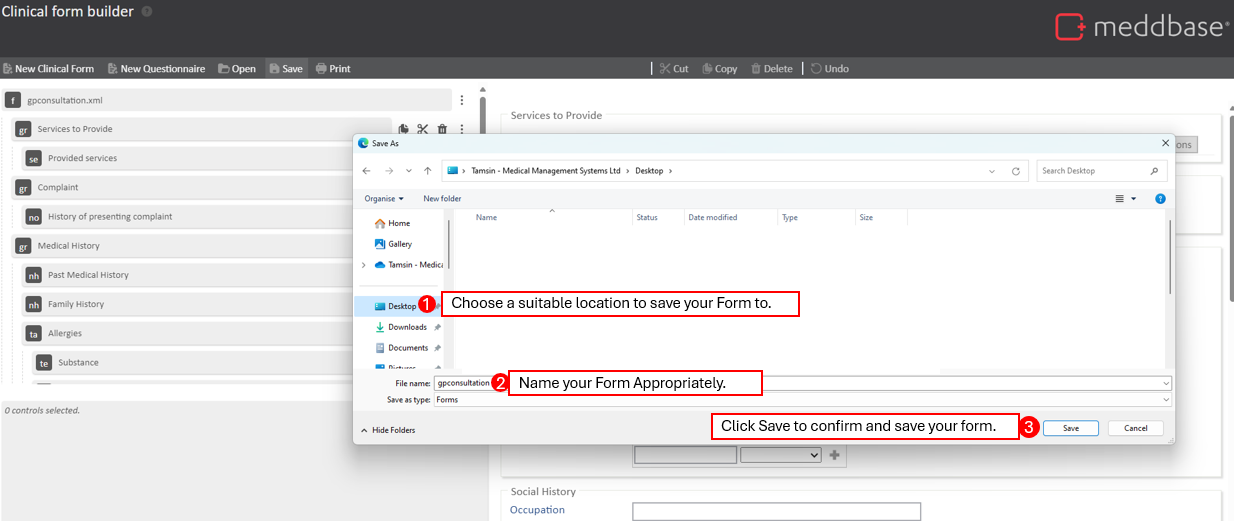Expand the Tamsin OneDrive tree node
Image resolution: width=1234 pixels, height=521 pixels.
(x=364, y=265)
